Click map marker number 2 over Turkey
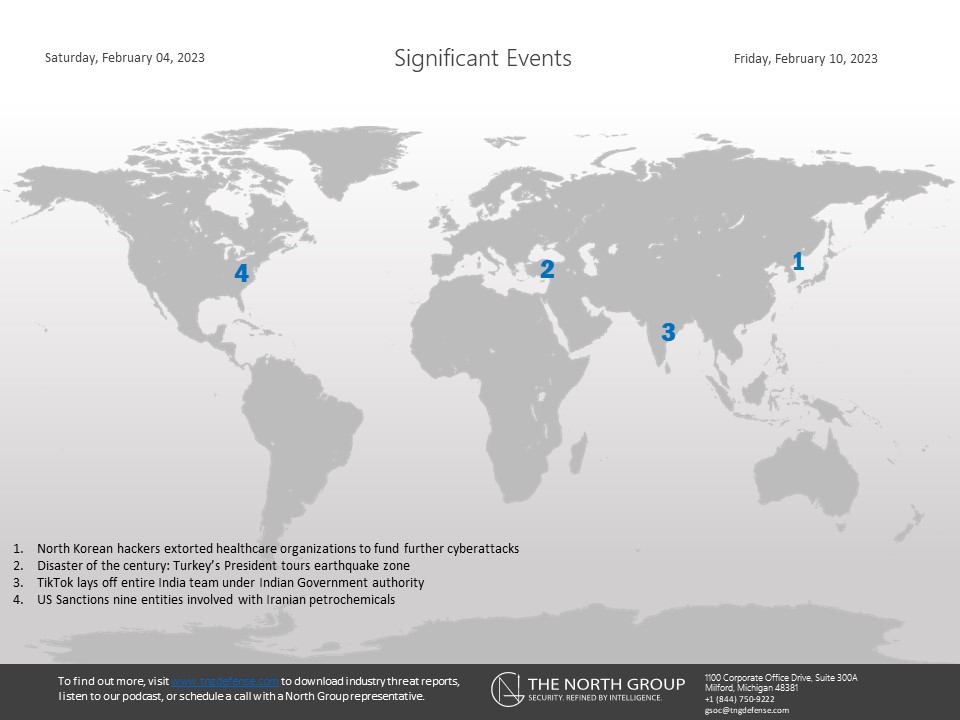The image size is (960, 720). [x=547, y=269]
